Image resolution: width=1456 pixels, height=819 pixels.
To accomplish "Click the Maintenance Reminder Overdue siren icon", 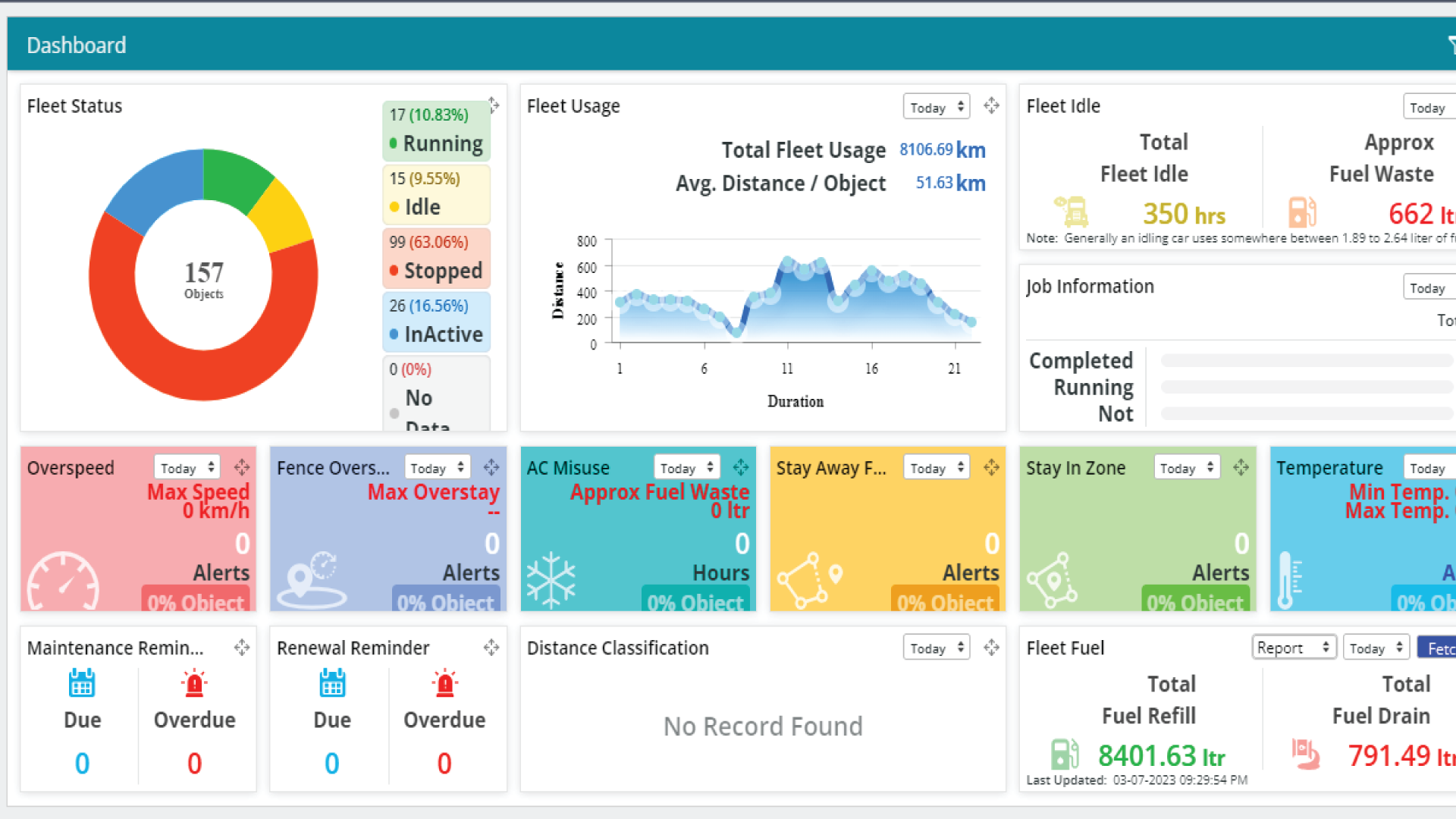I will [x=195, y=683].
